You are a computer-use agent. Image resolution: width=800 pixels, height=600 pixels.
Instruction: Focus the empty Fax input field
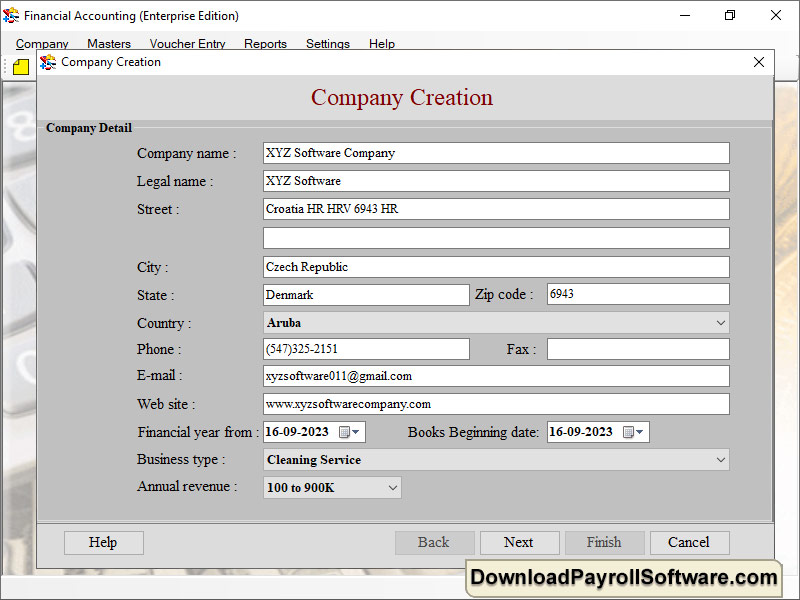[637, 349]
